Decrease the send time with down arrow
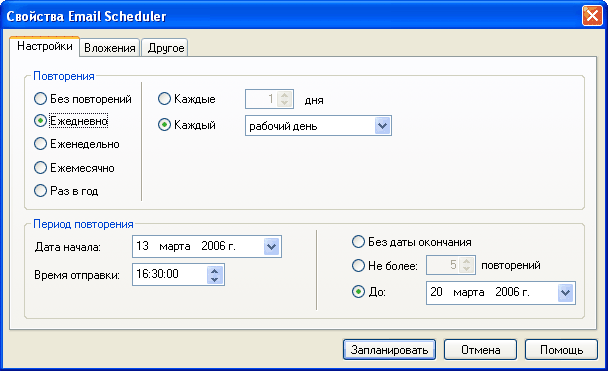Viewport: 608px width, 371px height. [x=214, y=279]
